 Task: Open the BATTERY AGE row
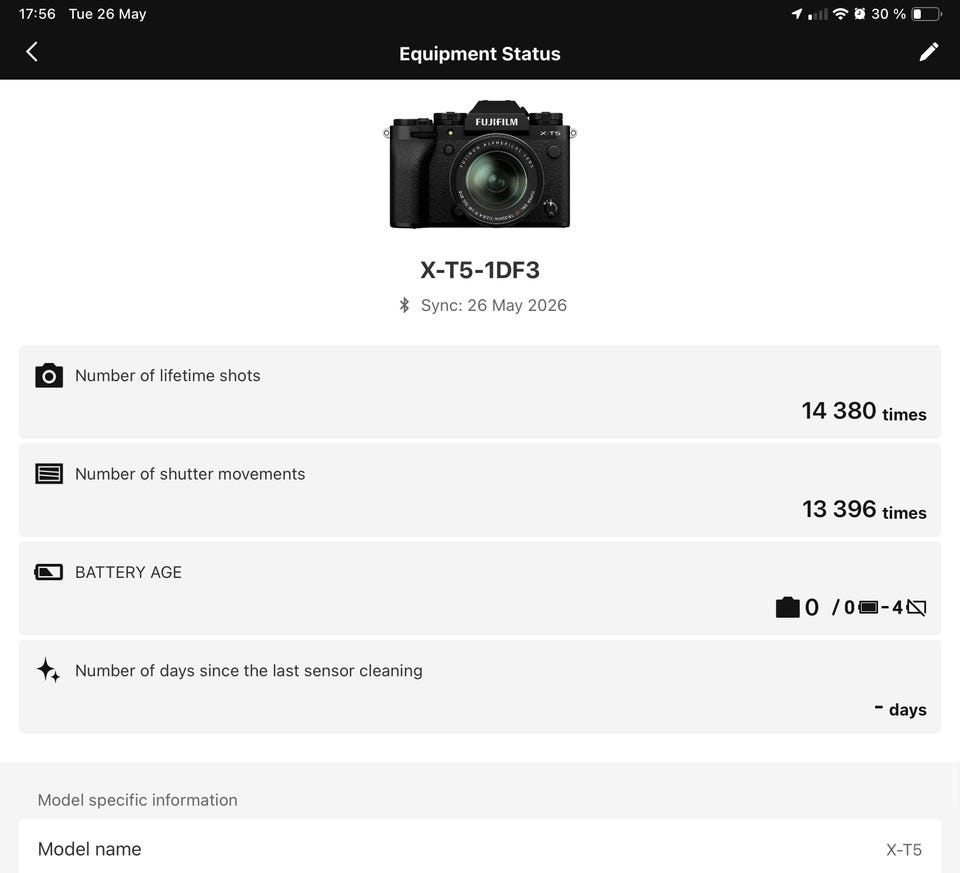pyautogui.click(x=479, y=588)
